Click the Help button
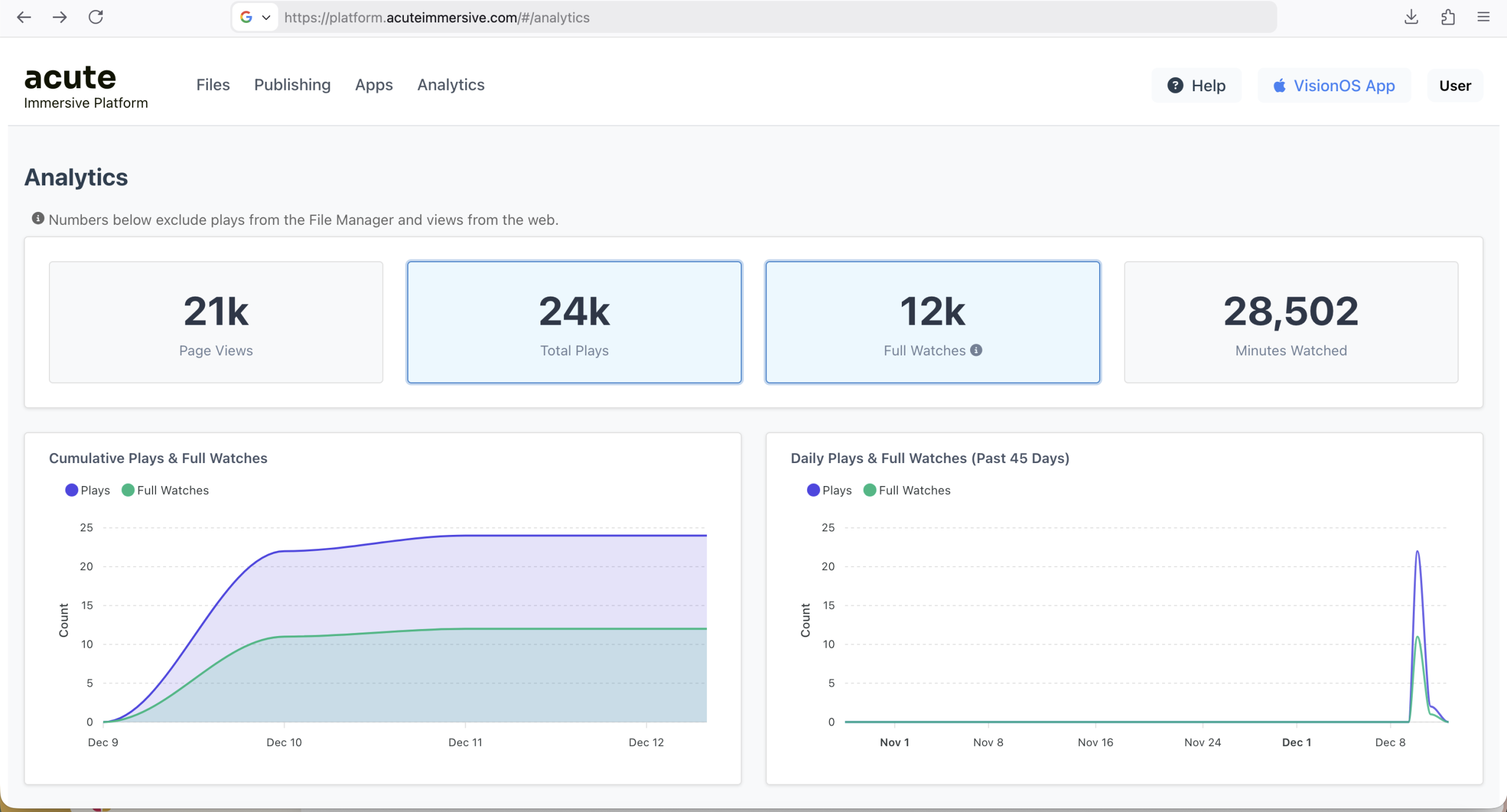This screenshot has height=812, width=1507. click(1196, 86)
